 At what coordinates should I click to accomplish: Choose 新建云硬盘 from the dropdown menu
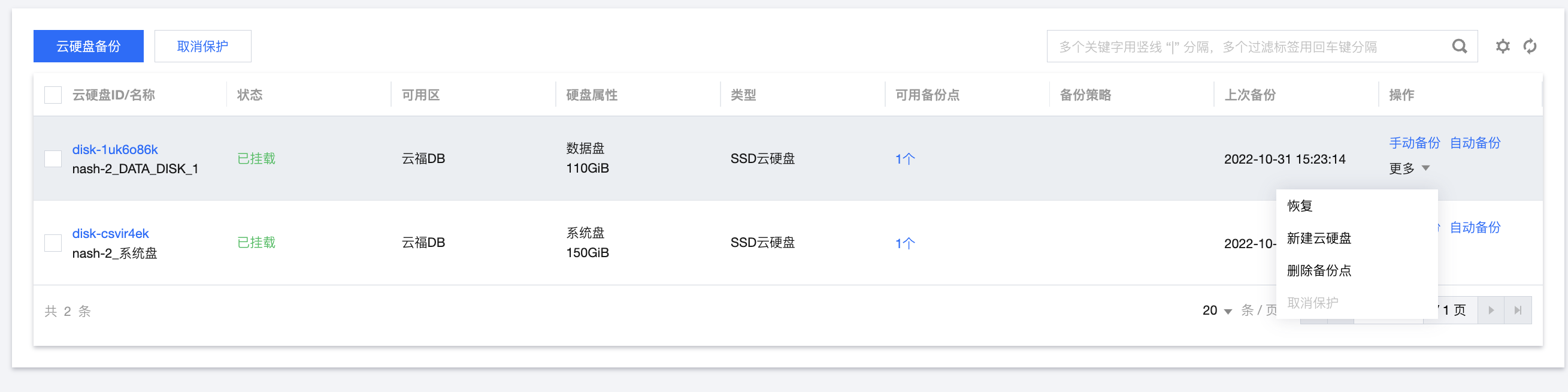point(1318,238)
